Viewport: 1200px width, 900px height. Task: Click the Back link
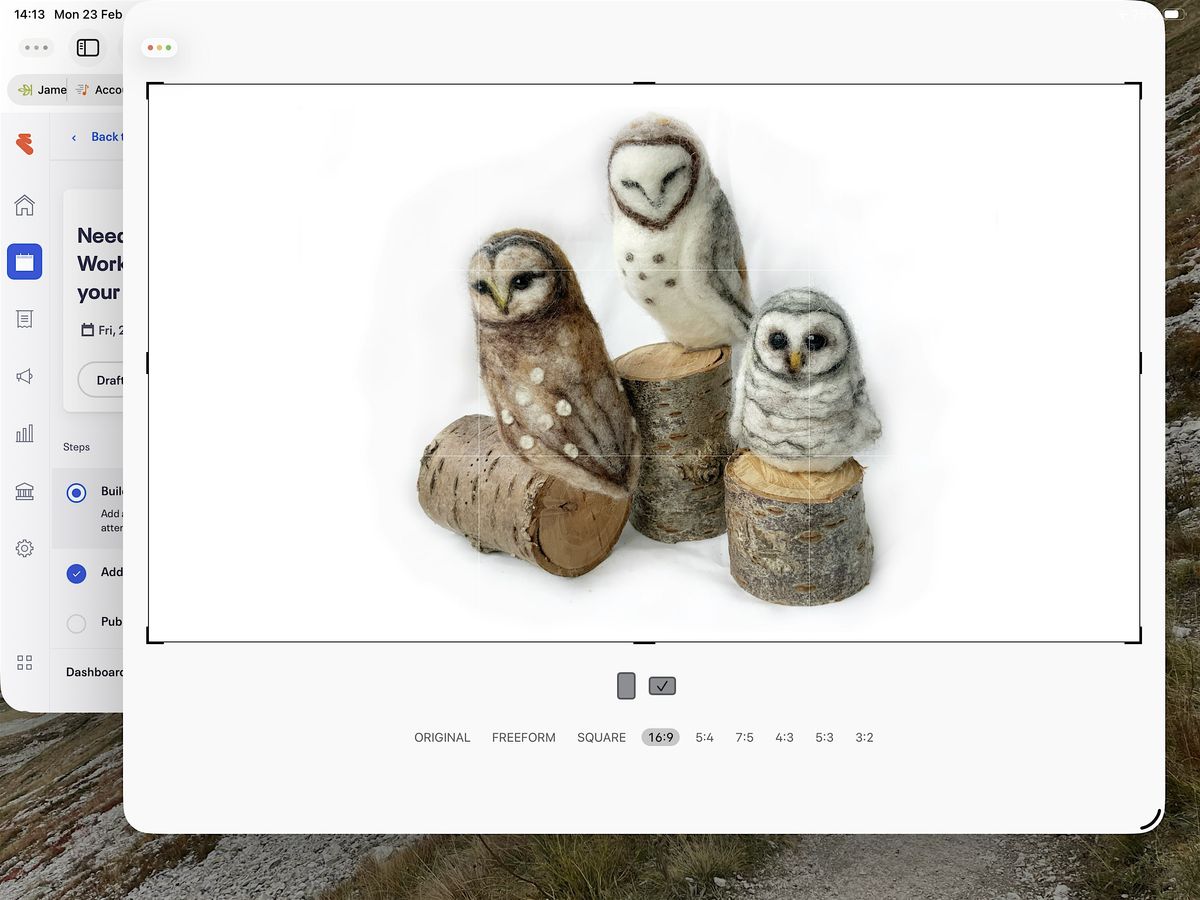(x=100, y=137)
